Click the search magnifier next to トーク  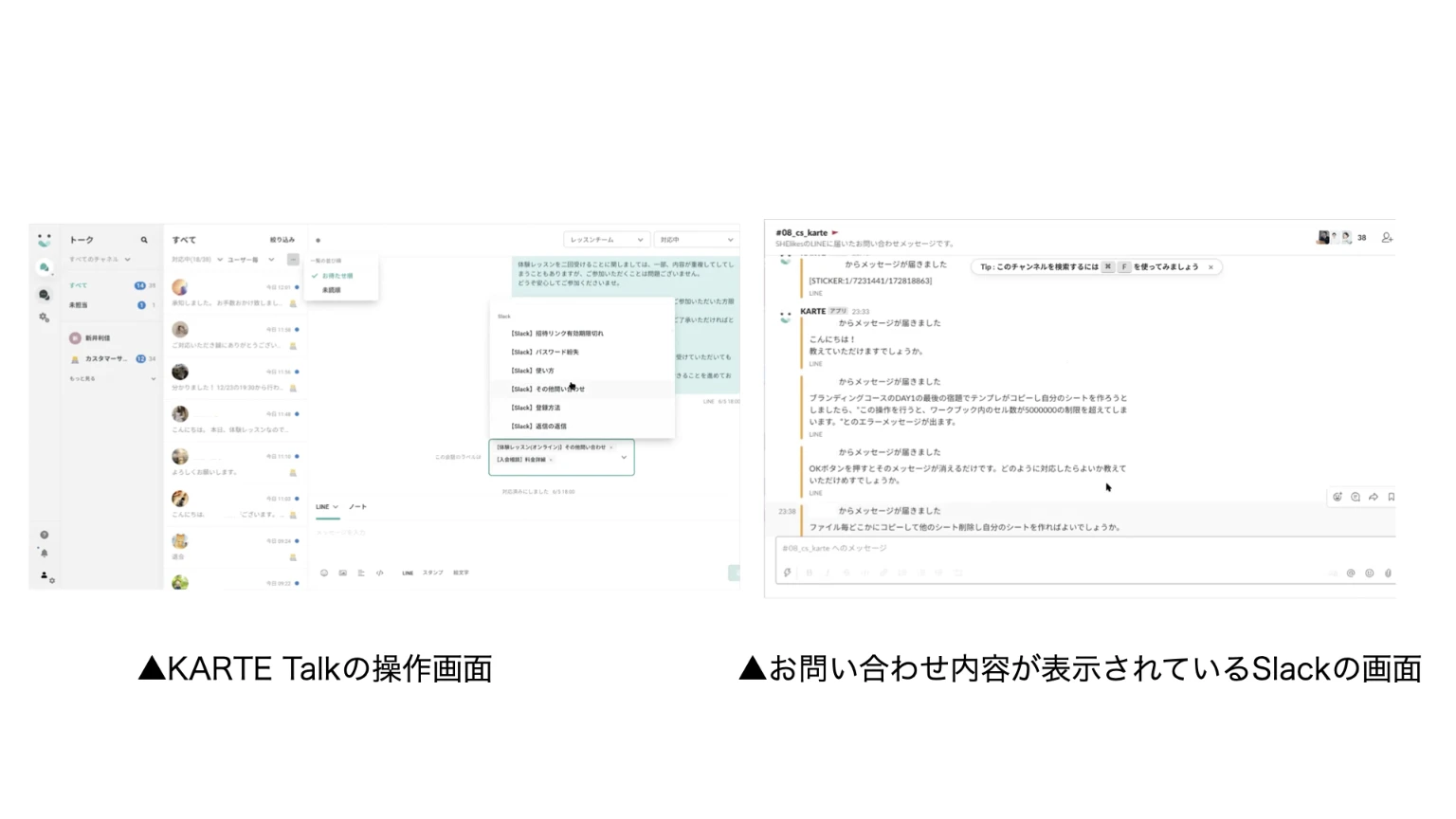coord(144,240)
